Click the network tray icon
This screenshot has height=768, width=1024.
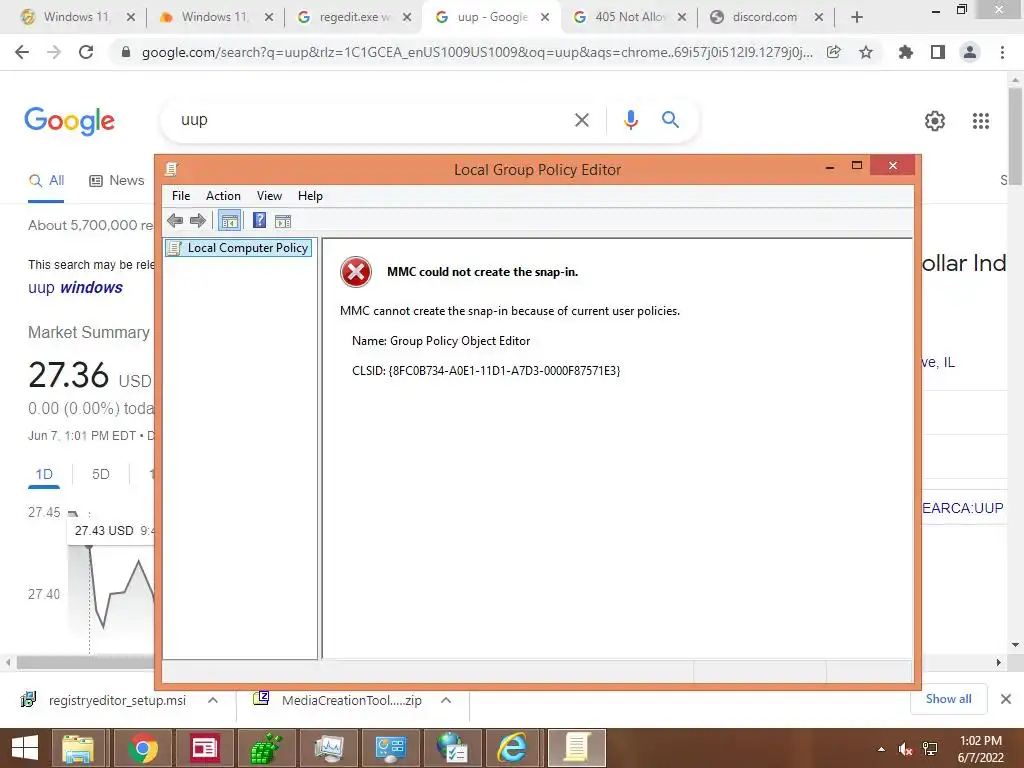coord(930,749)
